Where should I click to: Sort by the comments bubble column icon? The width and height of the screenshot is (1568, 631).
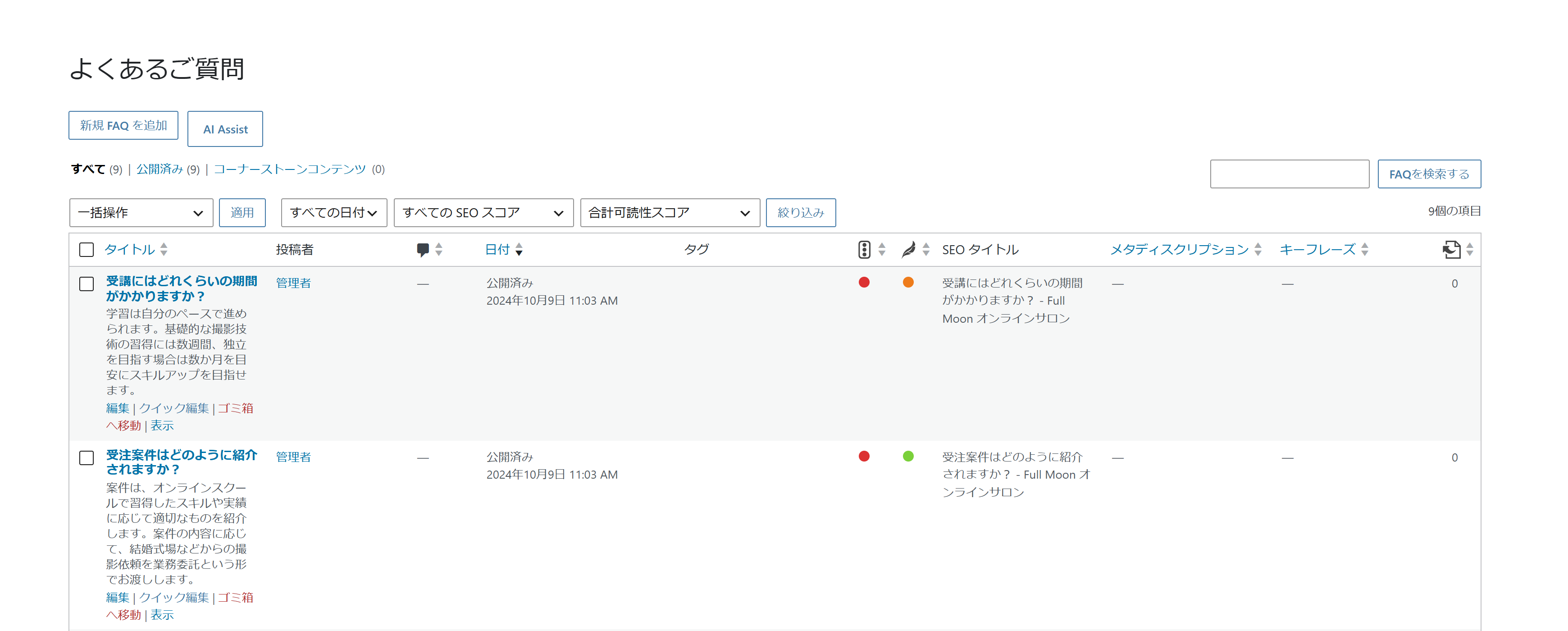click(423, 250)
